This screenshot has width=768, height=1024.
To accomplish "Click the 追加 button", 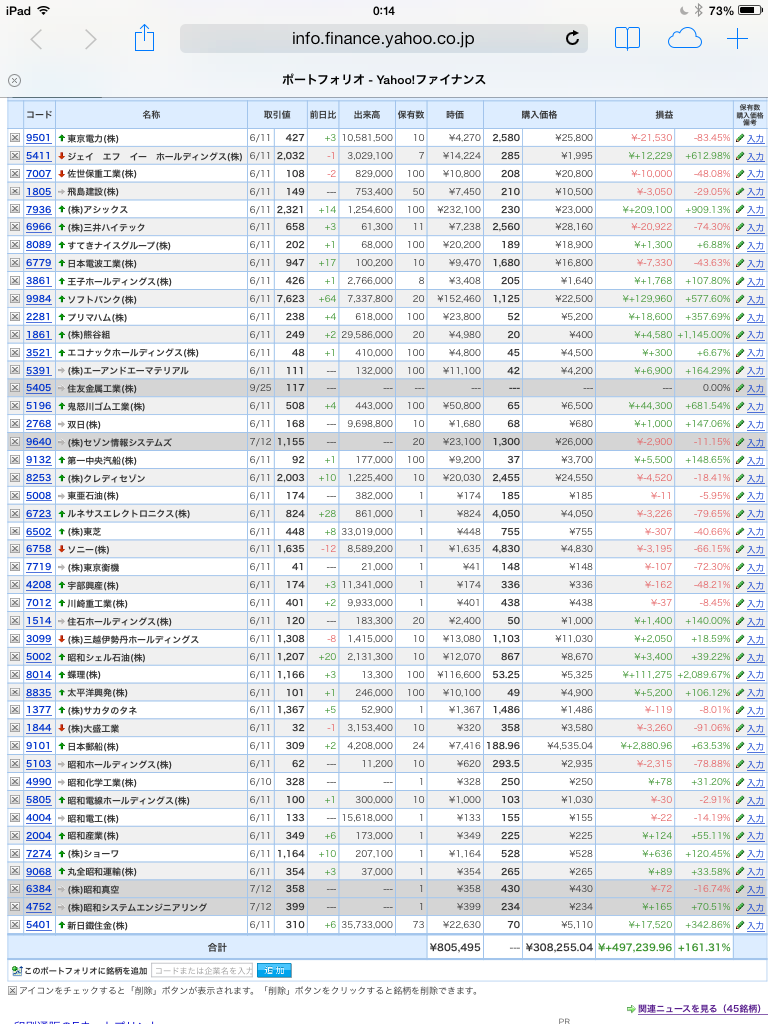I will point(274,970).
